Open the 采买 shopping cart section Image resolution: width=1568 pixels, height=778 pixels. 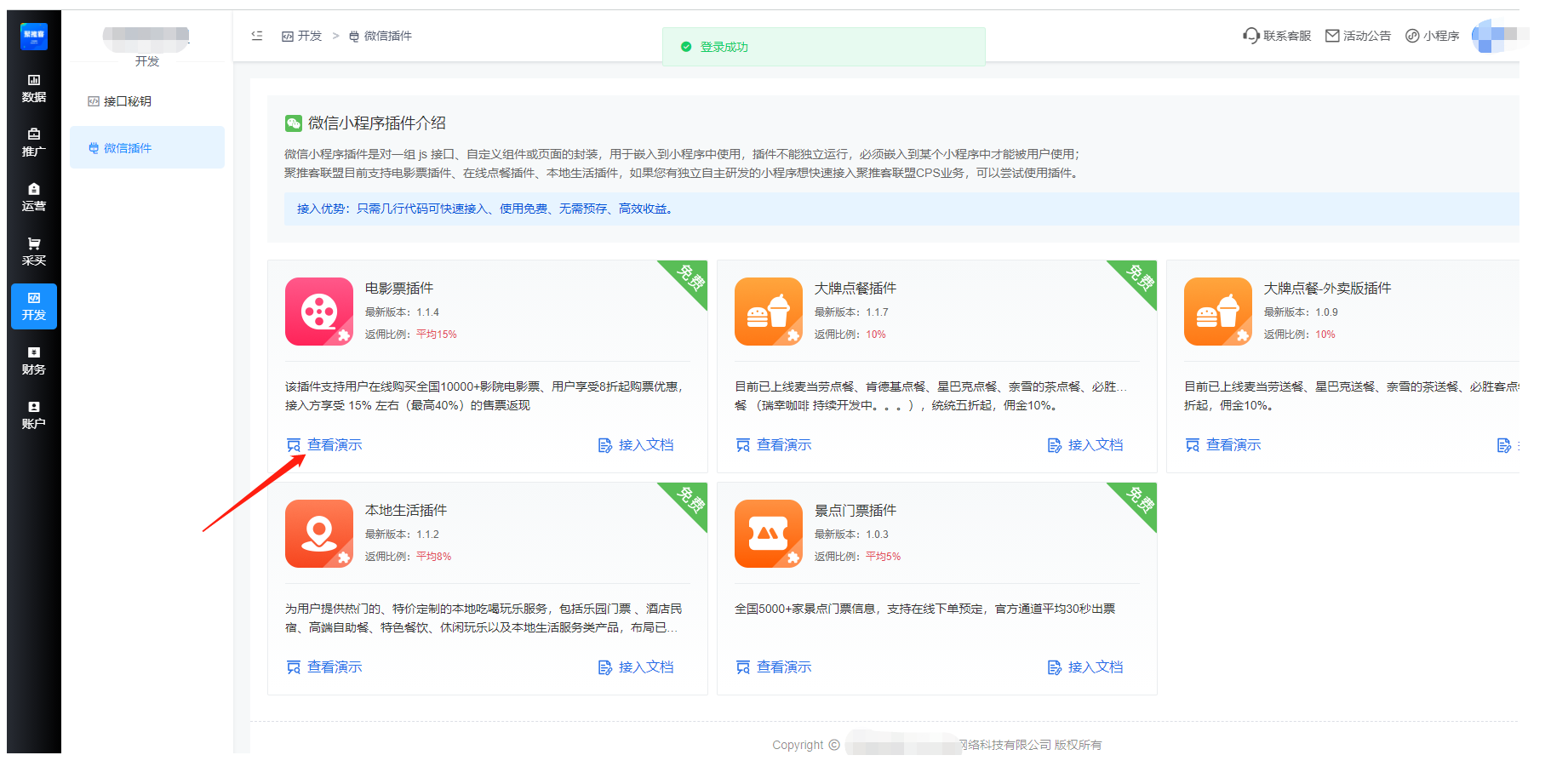34,252
